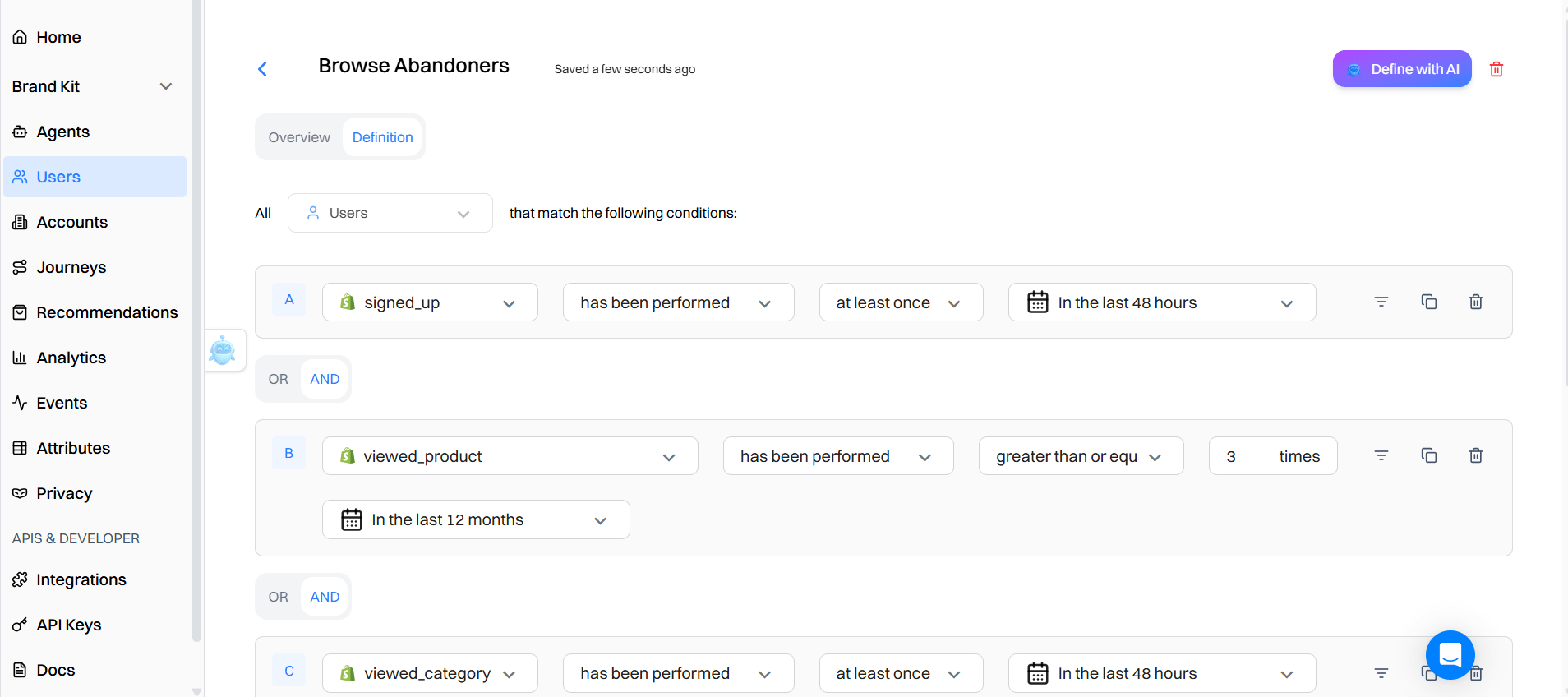1568x697 pixels.
Task: Go to Home in the sidebar
Action: [95, 37]
